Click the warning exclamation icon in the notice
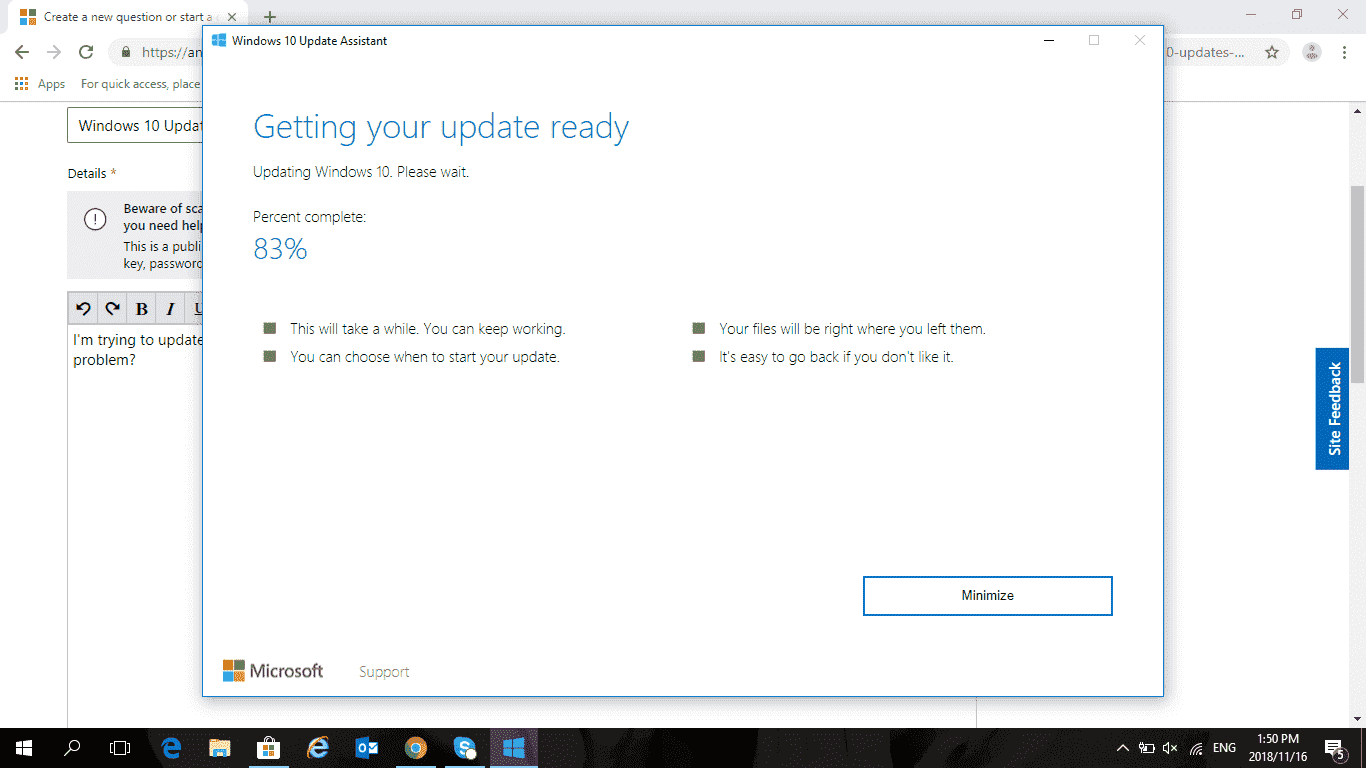The height and width of the screenshot is (768, 1366). pos(95,220)
